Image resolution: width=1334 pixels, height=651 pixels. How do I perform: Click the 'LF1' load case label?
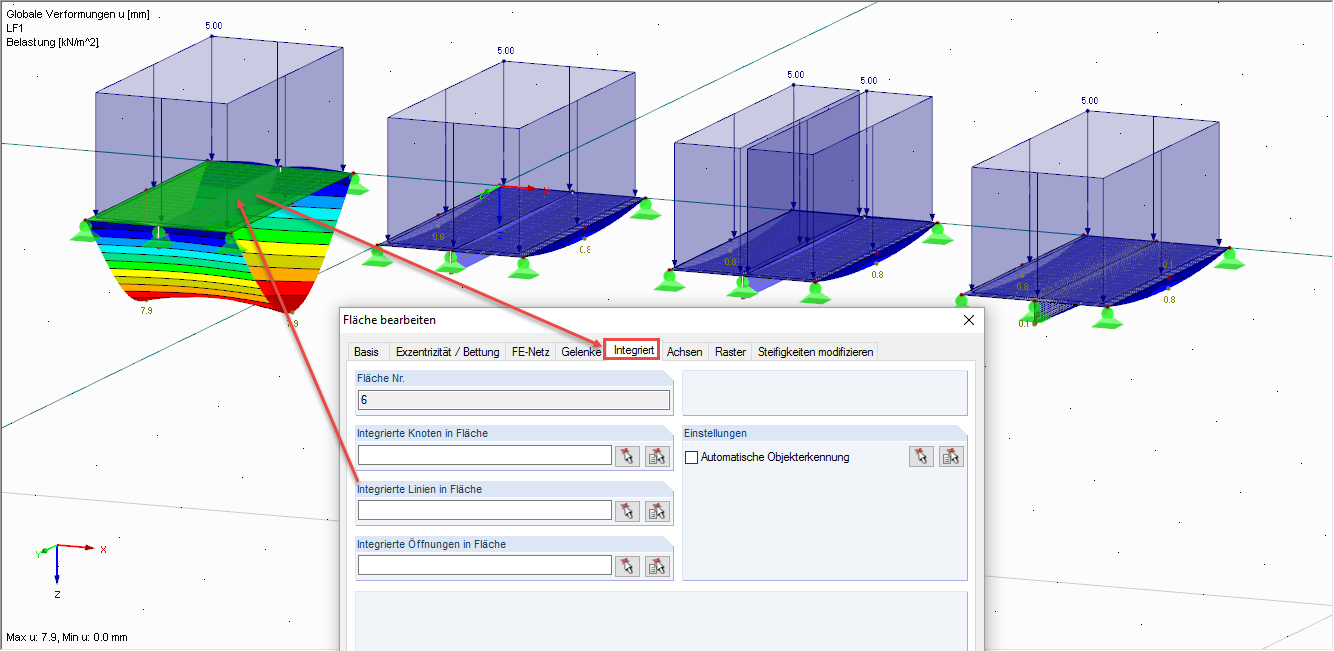tap(15, 28)
